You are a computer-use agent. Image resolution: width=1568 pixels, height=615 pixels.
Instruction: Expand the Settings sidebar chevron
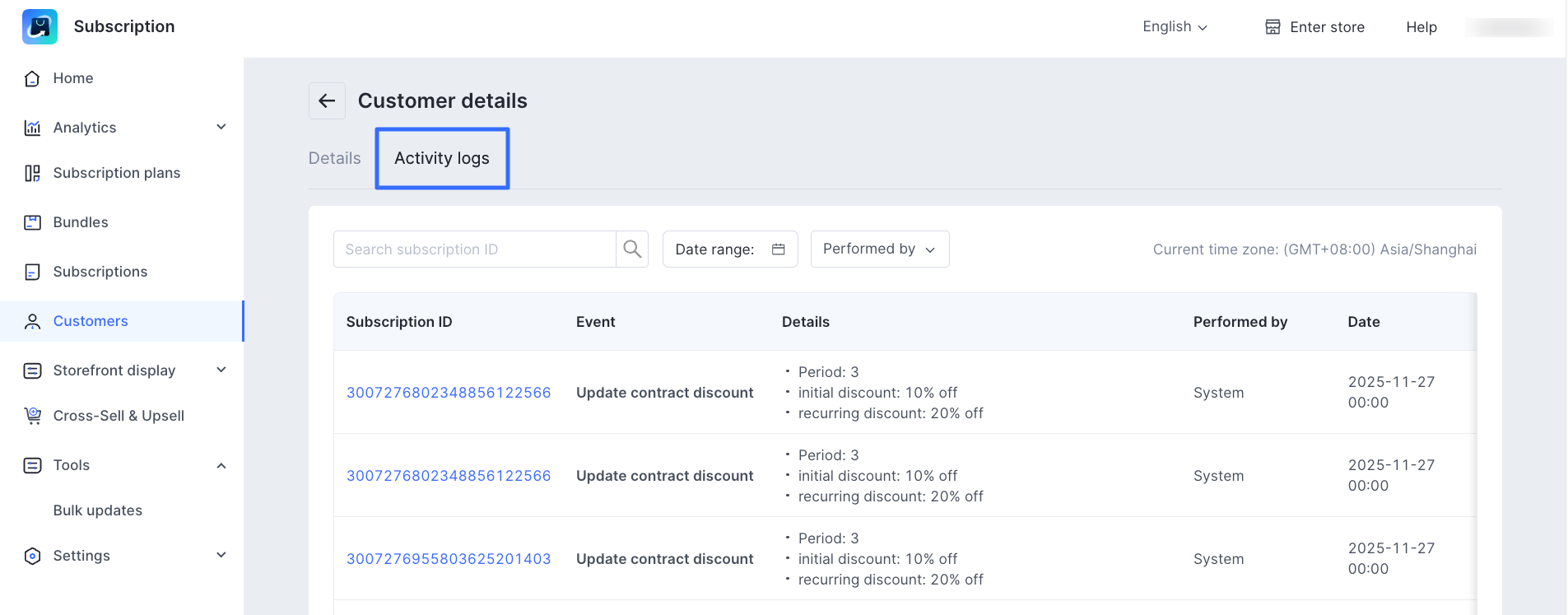(221, 555)
